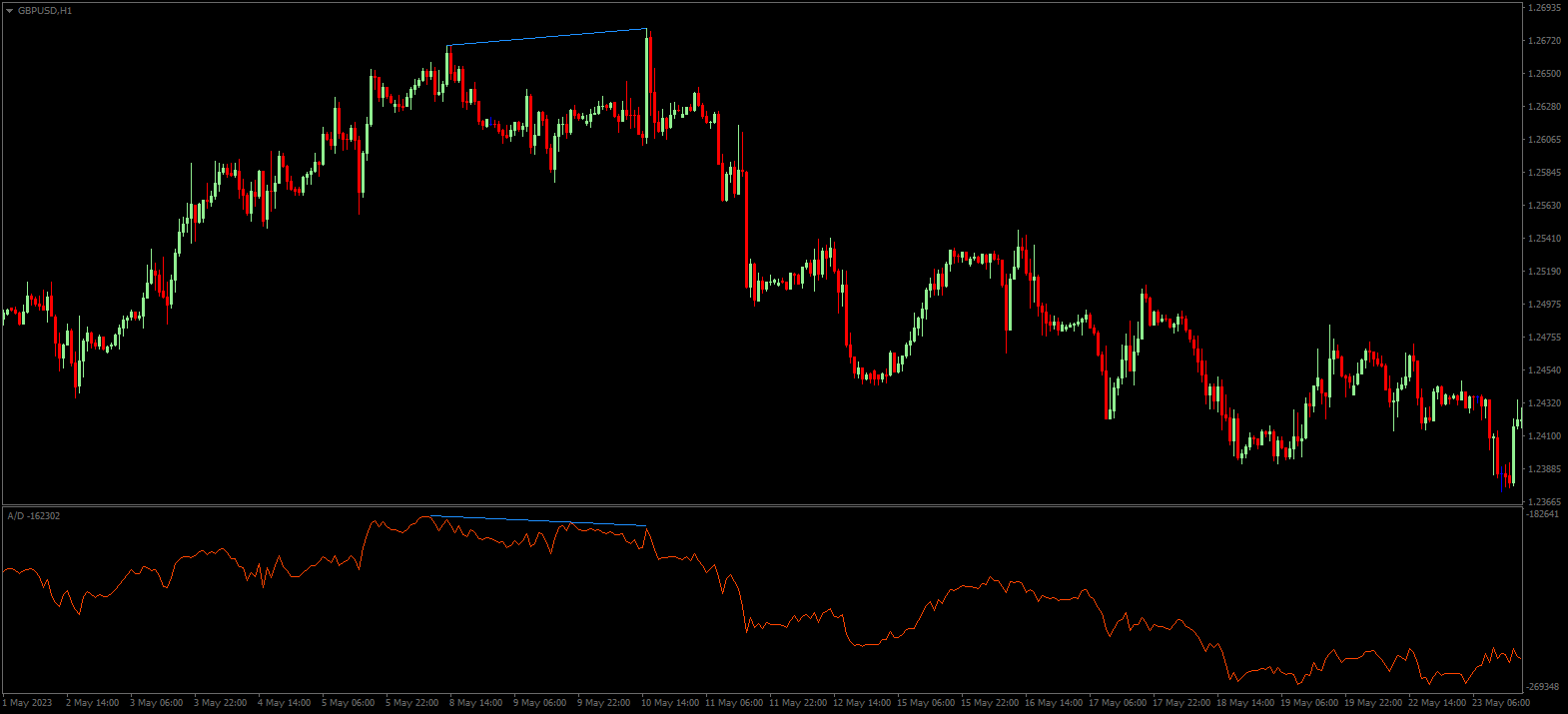Viewport: 1568px width, 714px height.
Task: Click the 5 May 22:00 time label
Action: (411, 703)
